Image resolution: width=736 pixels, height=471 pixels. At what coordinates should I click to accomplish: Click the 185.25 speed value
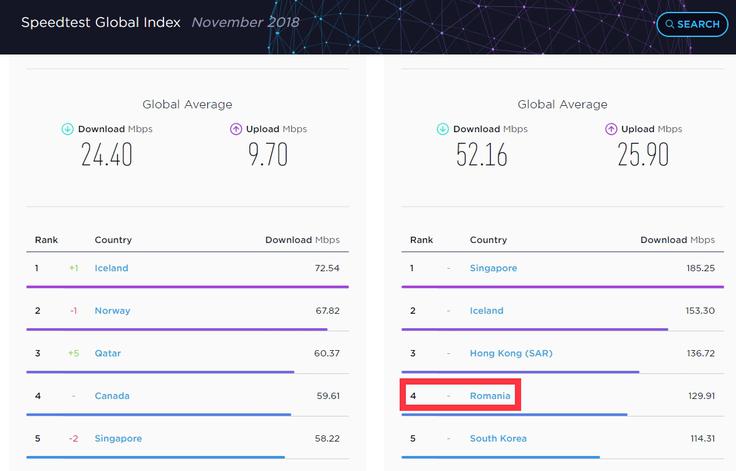pyautogui.click(x=700, y=268)
